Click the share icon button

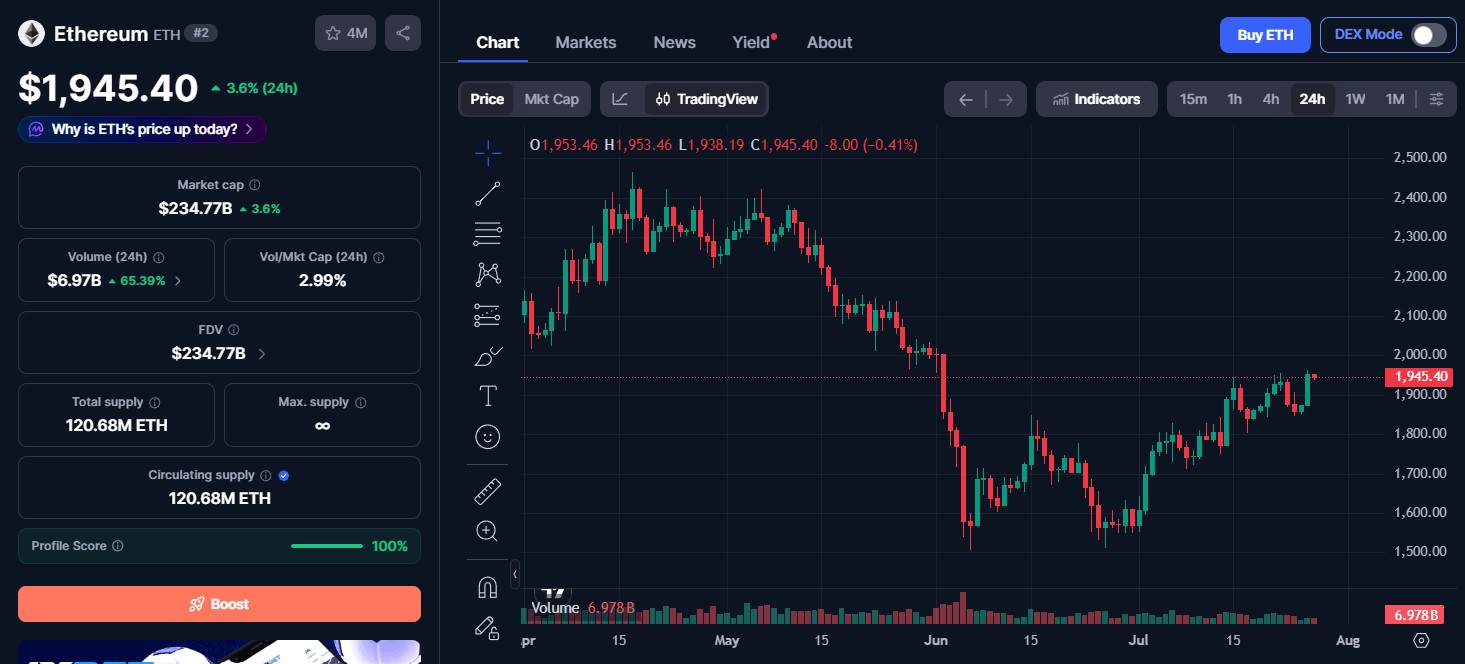[403, 33]
